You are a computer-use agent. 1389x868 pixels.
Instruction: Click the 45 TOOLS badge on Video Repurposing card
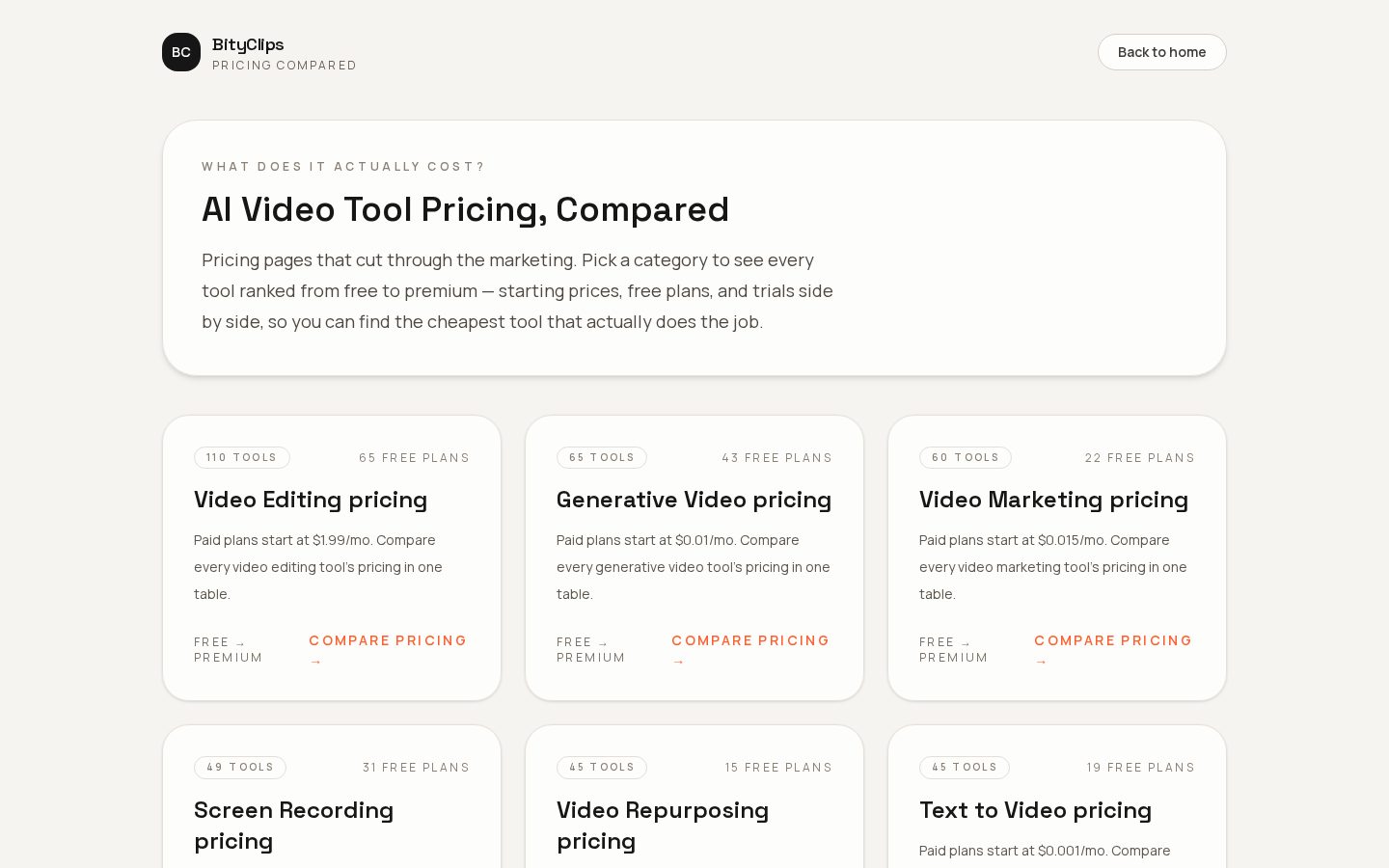(x=602, y=768)
